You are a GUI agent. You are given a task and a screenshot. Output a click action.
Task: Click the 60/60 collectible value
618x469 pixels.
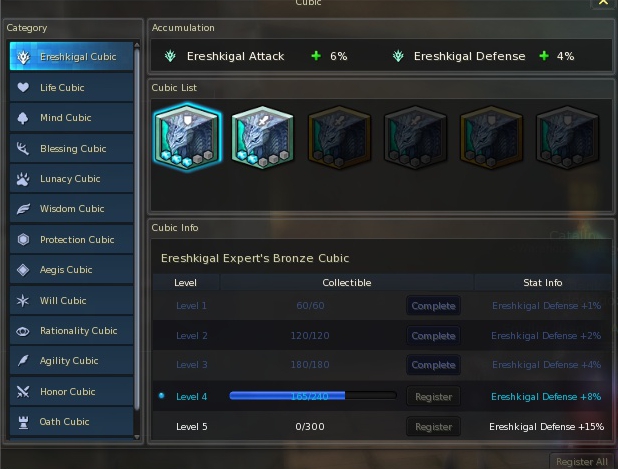pos(311,306)
